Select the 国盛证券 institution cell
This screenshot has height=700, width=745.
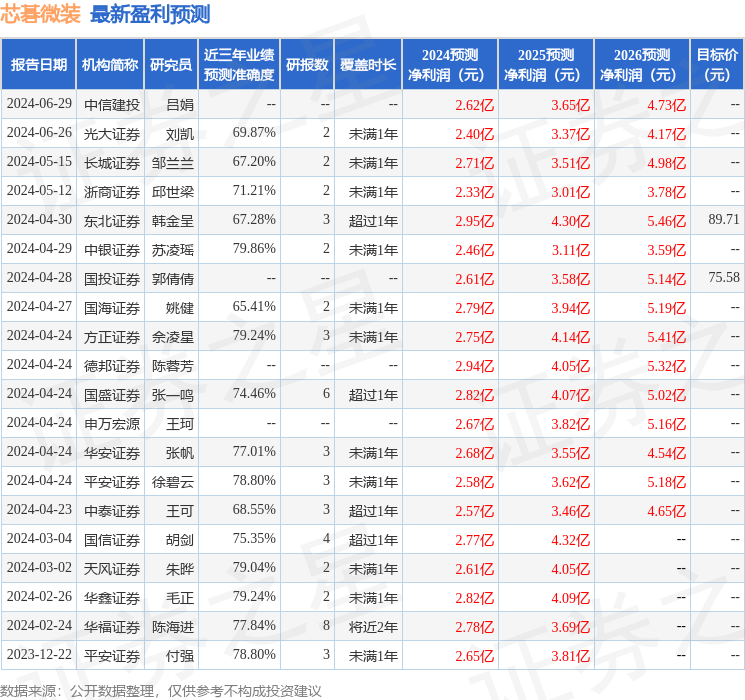pyautogui.click(x=112, y=395)
